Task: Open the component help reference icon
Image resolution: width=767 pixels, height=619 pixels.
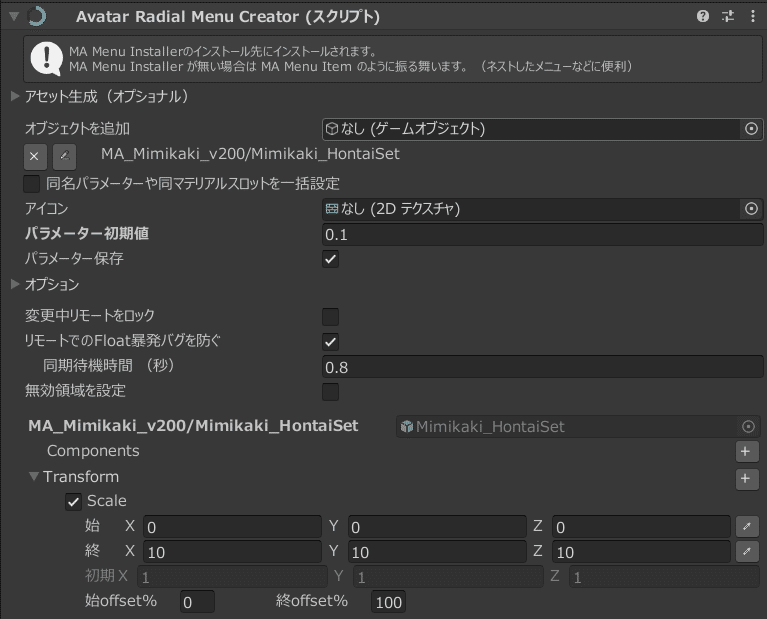Action: (x=702, y=16)
